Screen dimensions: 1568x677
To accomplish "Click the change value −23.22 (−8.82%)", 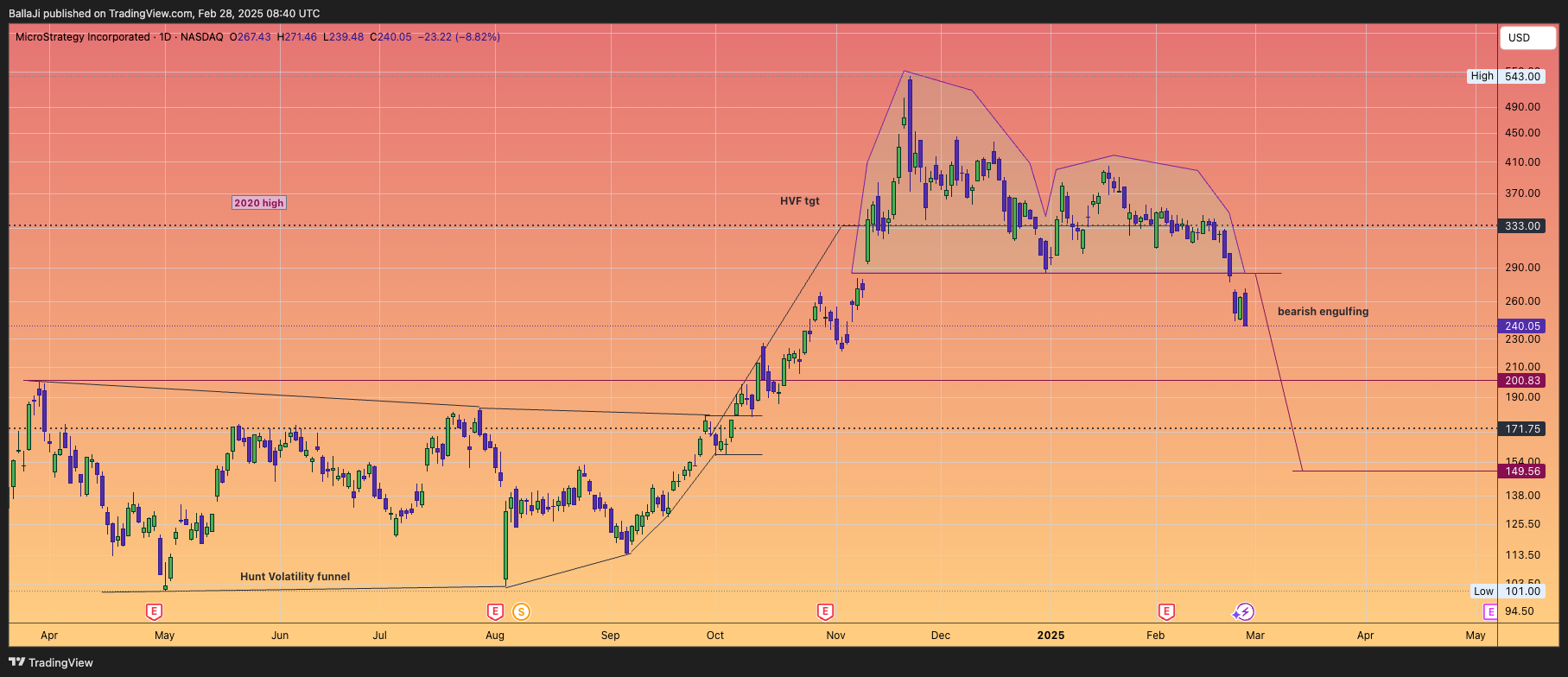I will click(x=459, y=37).
